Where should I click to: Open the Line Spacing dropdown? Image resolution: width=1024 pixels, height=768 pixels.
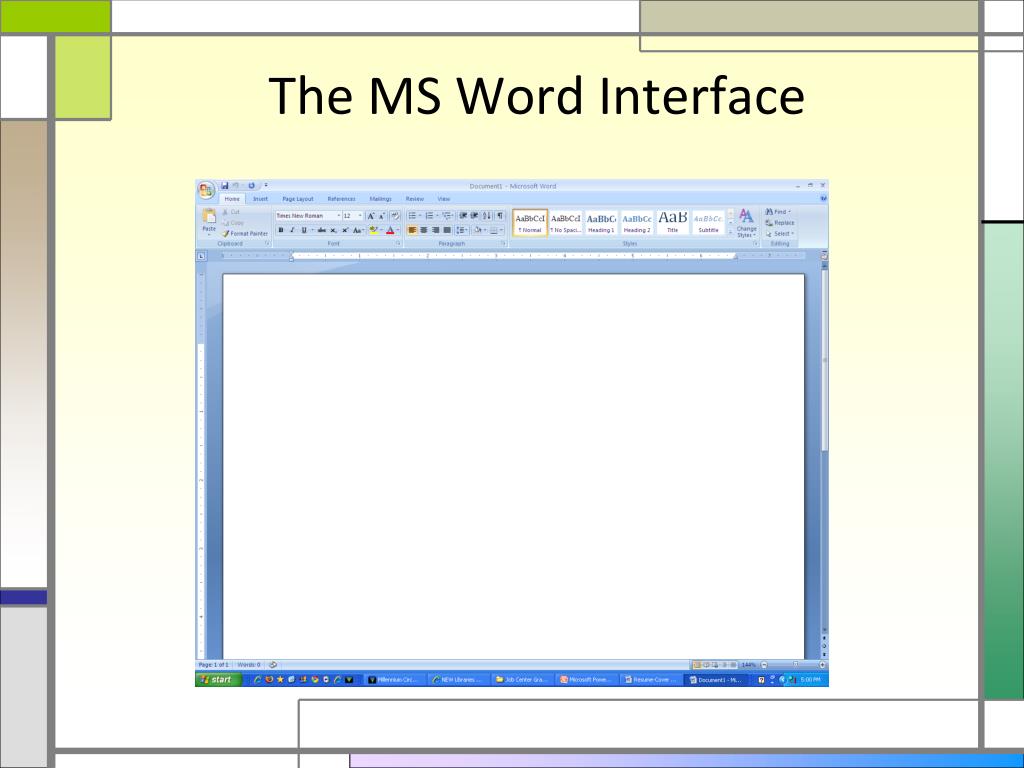(462, 230)
